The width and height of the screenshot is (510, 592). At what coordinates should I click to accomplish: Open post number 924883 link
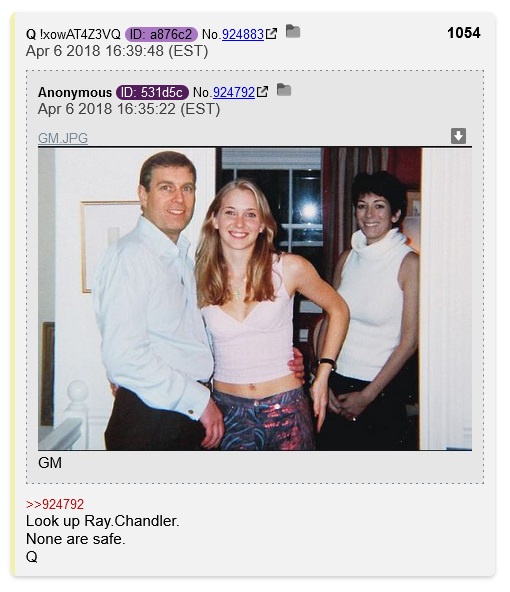[242, 34]
